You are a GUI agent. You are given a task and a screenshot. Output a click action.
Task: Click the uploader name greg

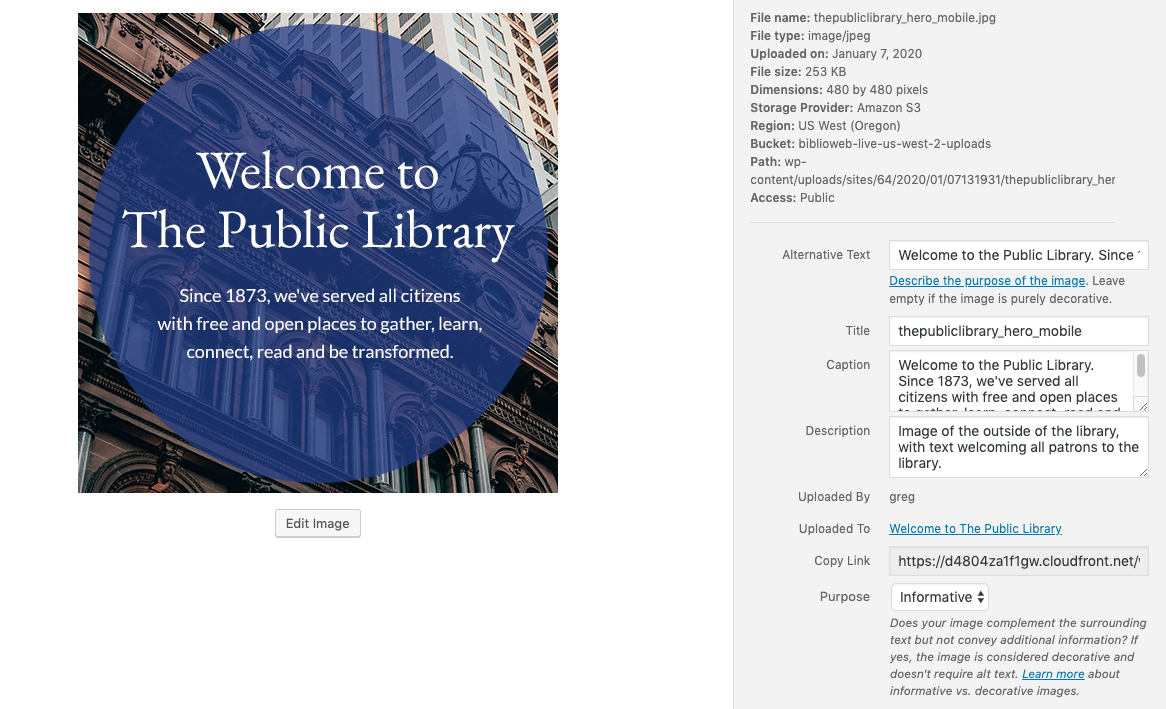901,497
